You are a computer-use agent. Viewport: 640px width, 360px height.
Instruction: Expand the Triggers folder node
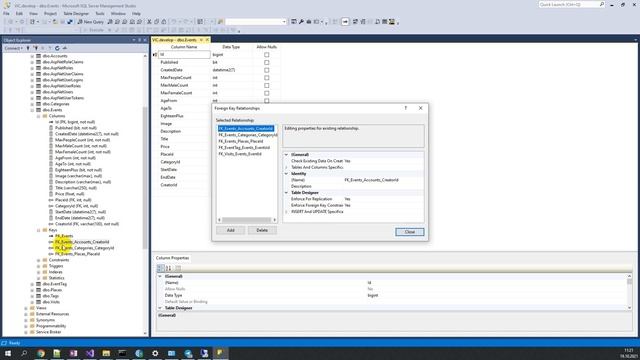pos(39,266)
